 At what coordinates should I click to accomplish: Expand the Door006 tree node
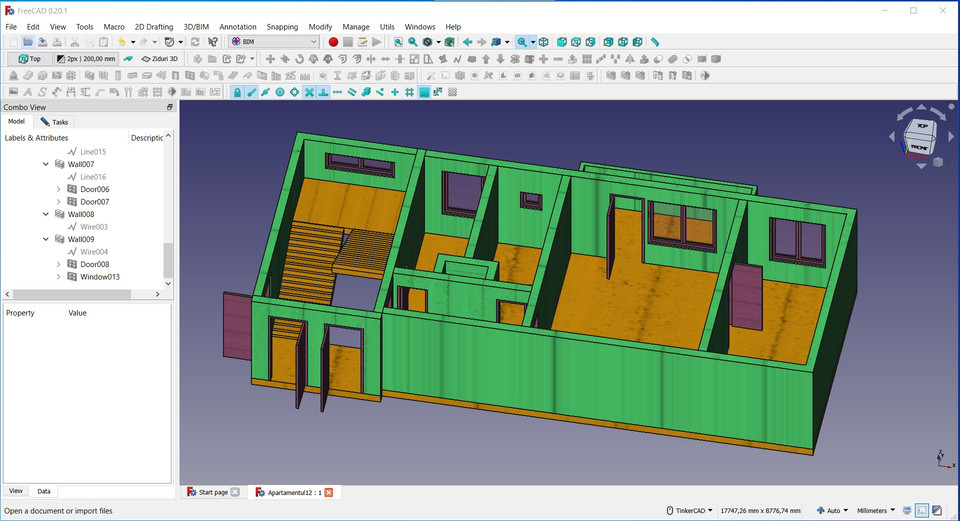[x=59, y=189]
